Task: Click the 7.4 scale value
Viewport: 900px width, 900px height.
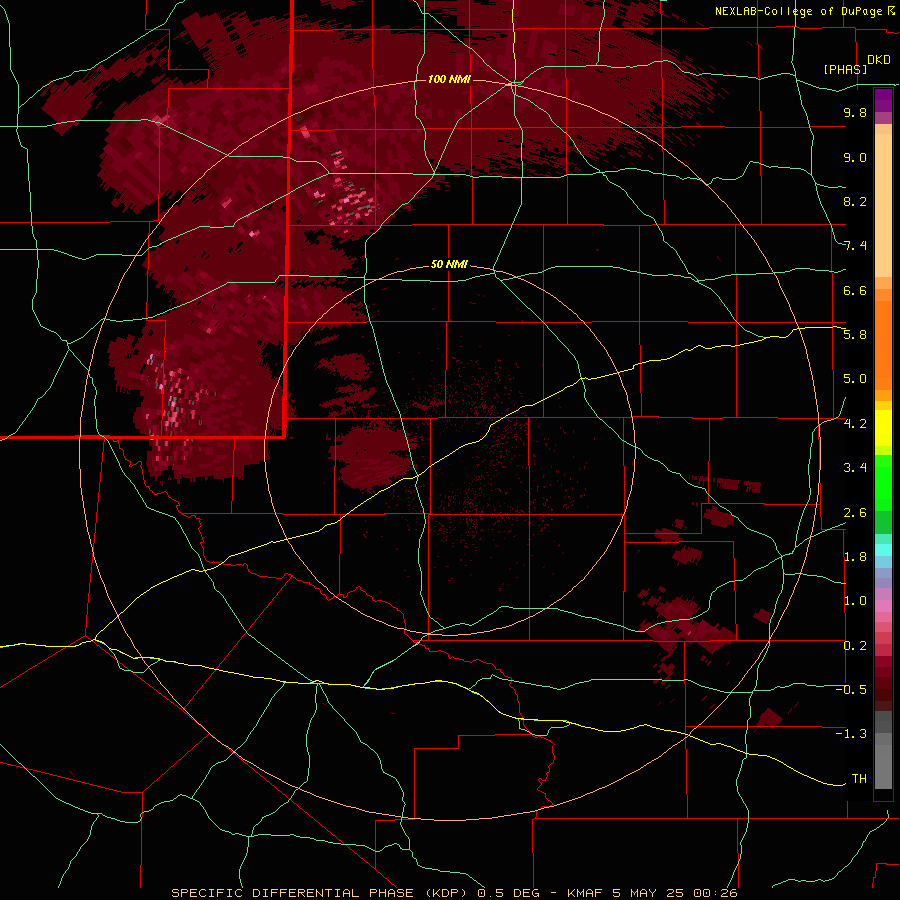Action: (855, 246)
